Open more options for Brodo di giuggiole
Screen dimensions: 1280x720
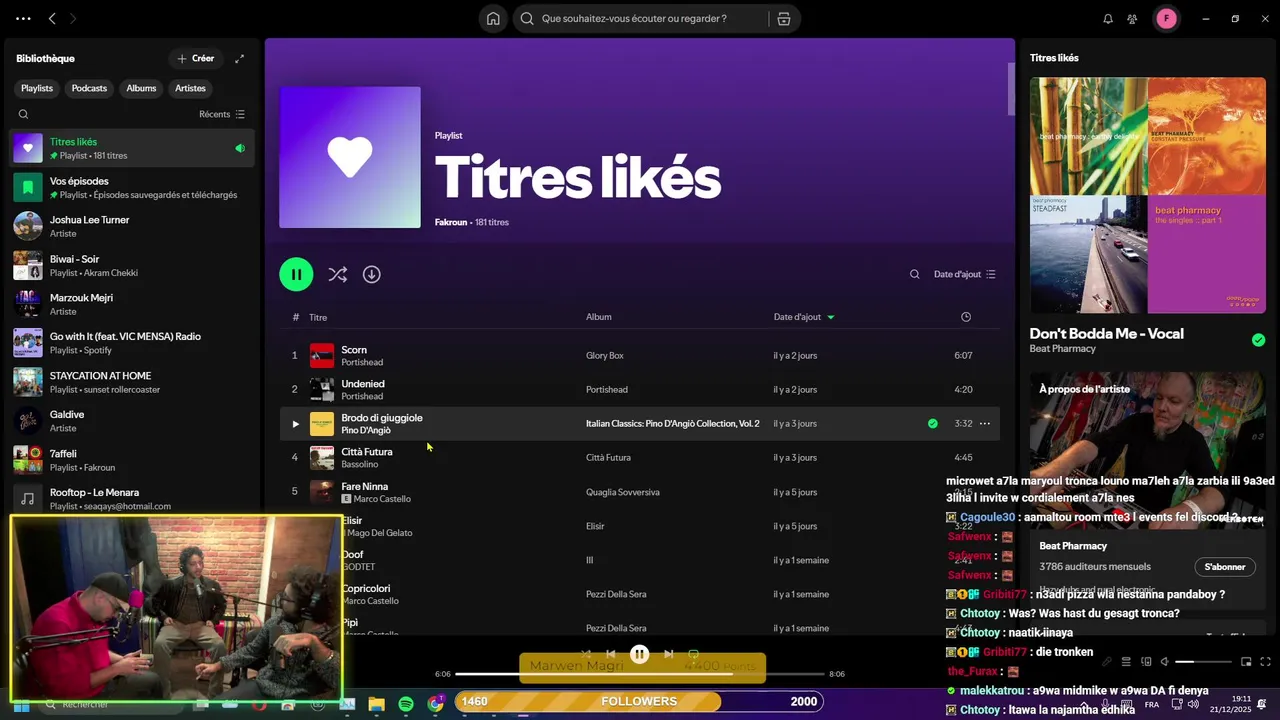984,424
